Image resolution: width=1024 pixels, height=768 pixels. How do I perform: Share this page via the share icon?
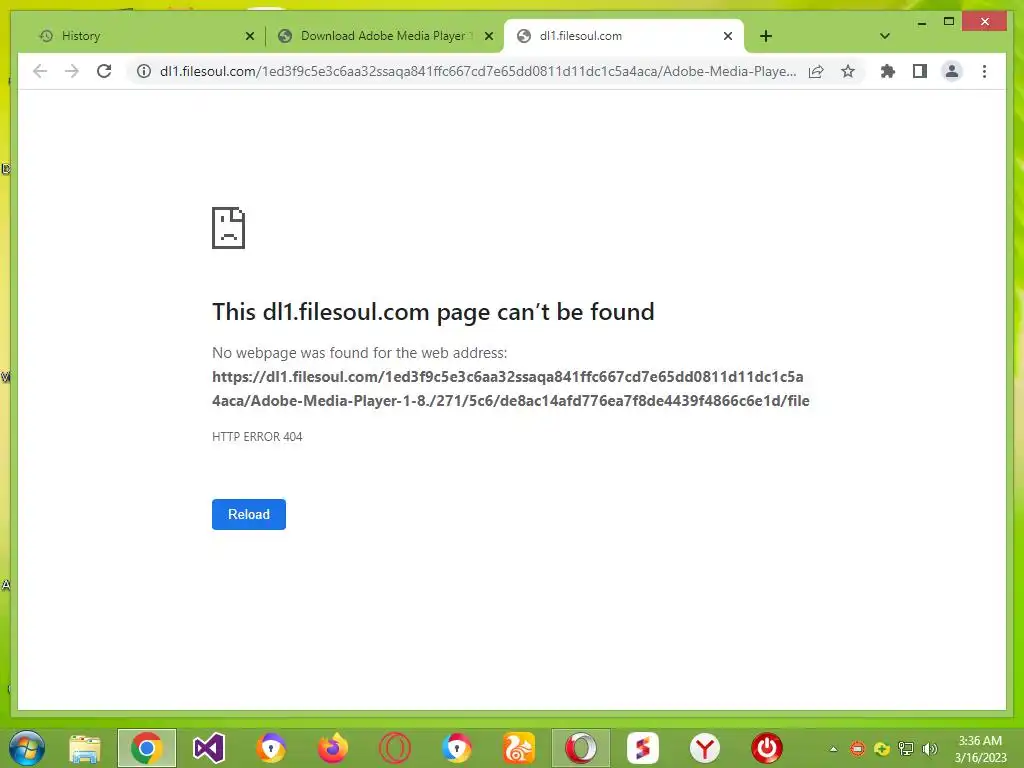tap(816, 71)
